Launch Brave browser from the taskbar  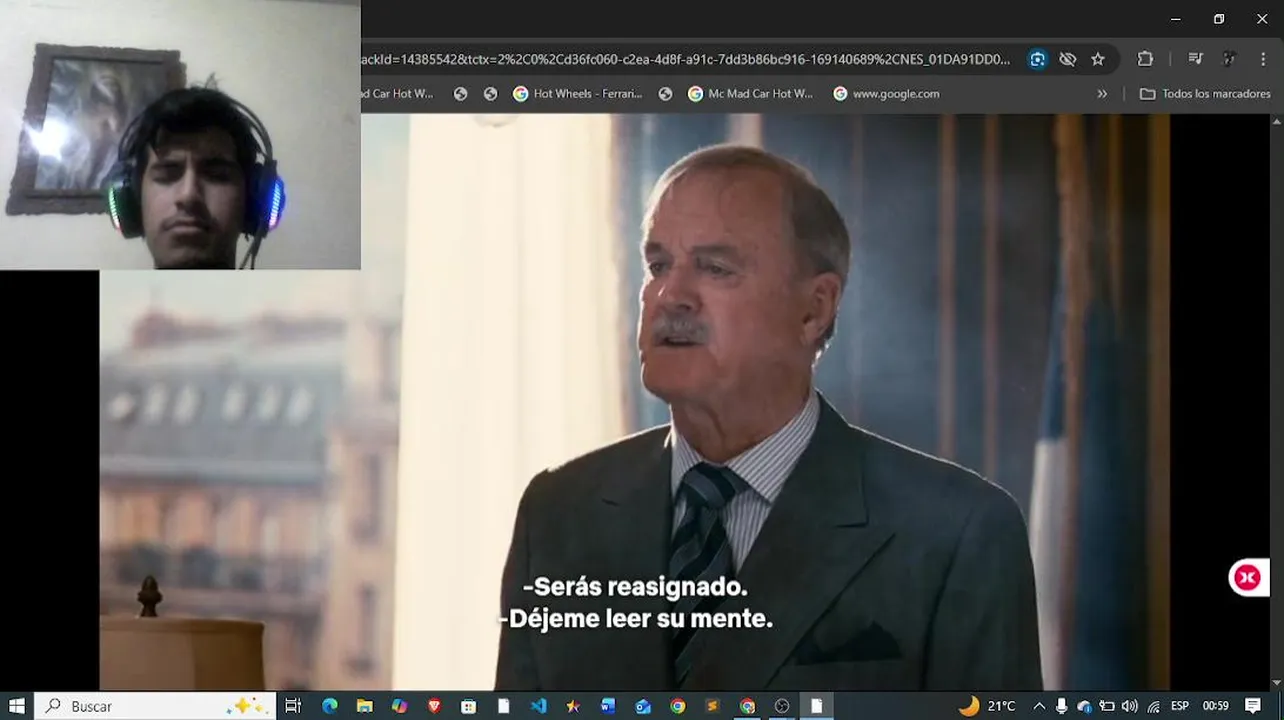tap(434, 706)
